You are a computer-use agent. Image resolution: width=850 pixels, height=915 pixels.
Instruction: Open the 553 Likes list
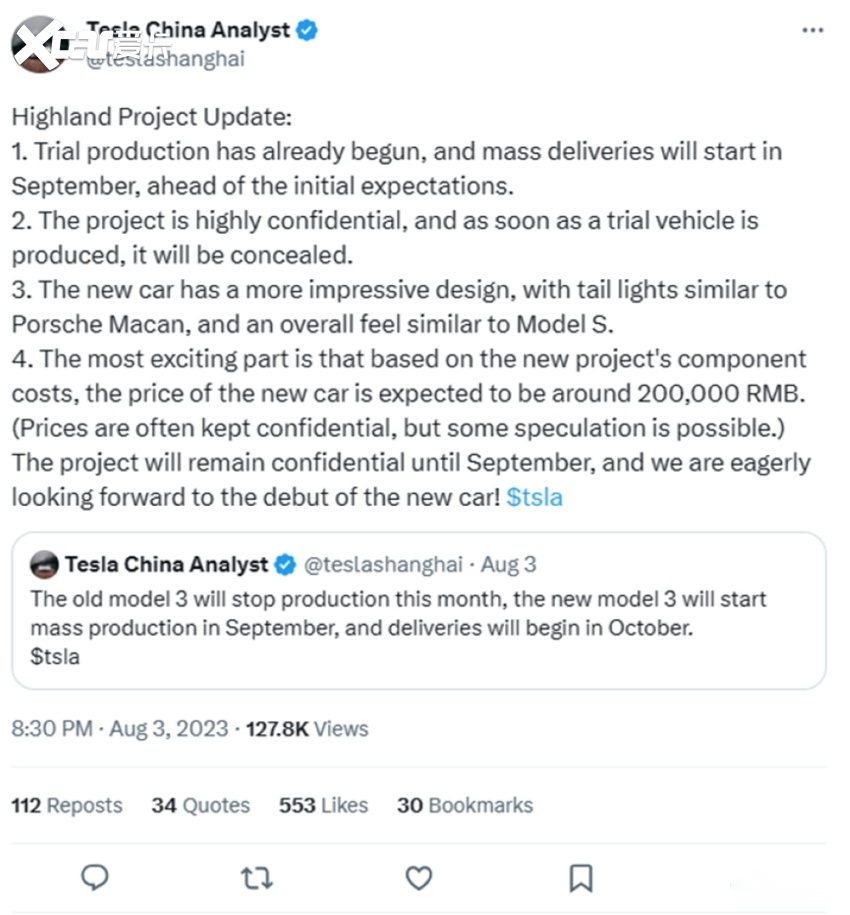(323, 805)
